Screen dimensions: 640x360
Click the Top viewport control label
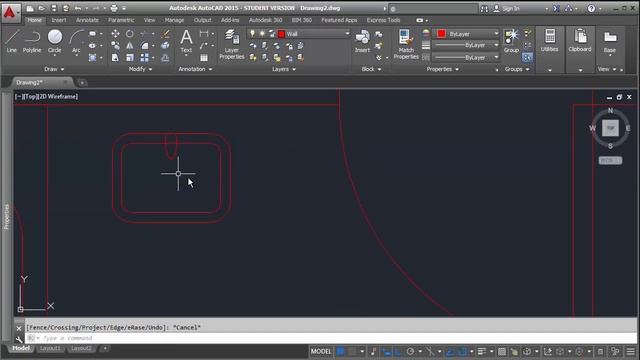[31, 97]
